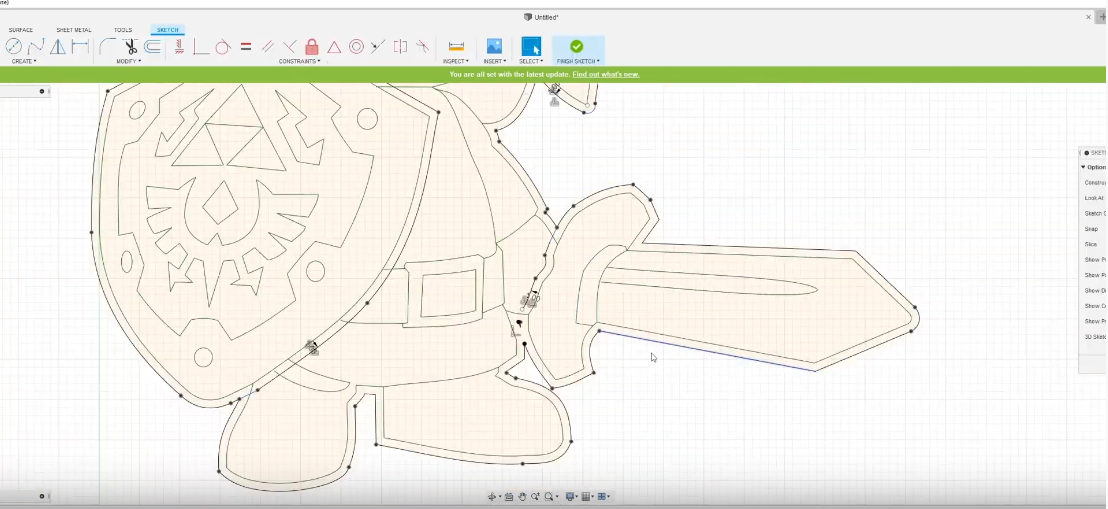Click the green Finish Sketch checkmark
The width and height of the screenshot is (1108, 509).
[577, 46]
